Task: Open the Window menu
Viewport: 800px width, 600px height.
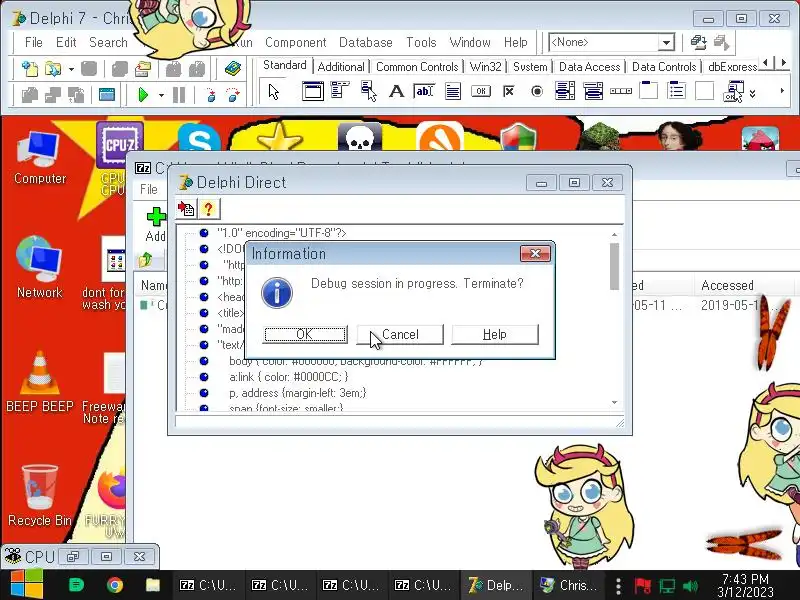Action: point(470,42)
